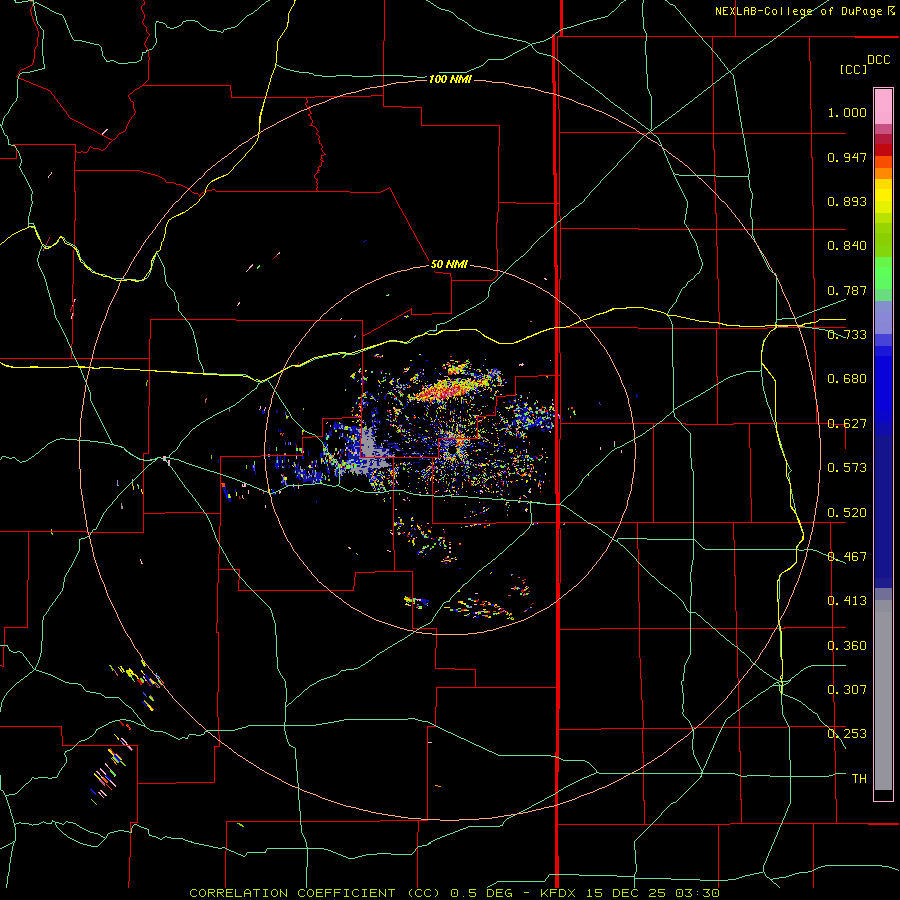The image size is (900, 900).
Task: Click the 0.627 legend value
Action: [x=847, y=424]
